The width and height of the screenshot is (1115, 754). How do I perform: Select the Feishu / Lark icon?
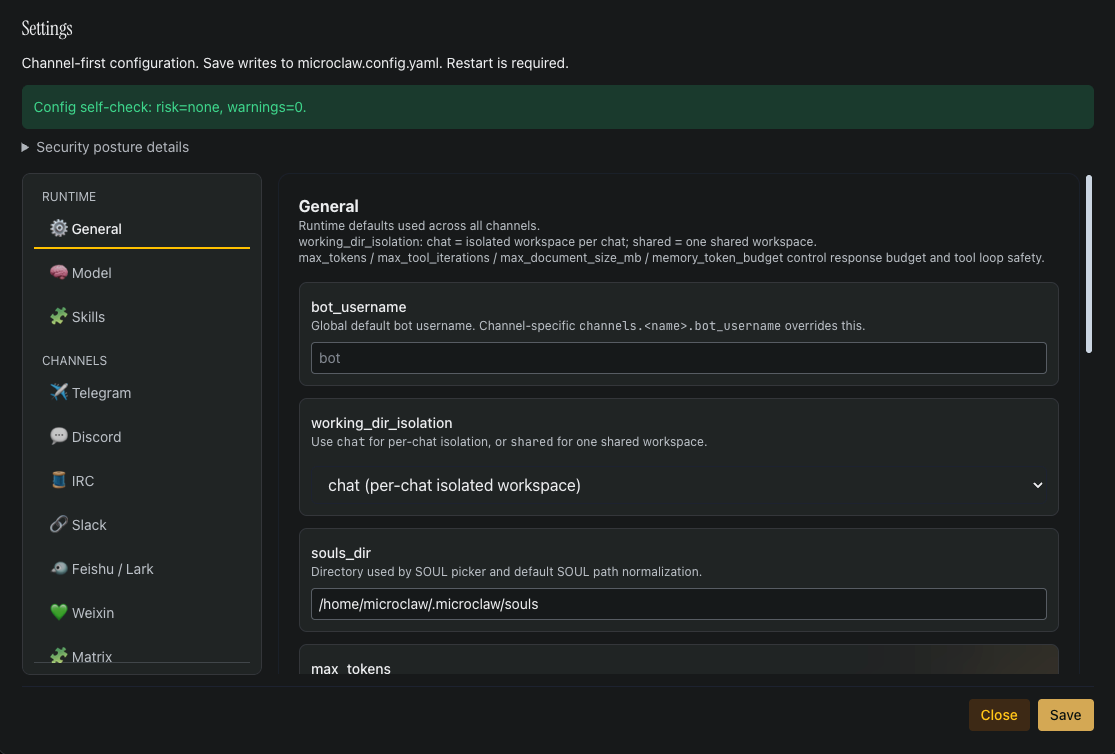pos(58,568)
